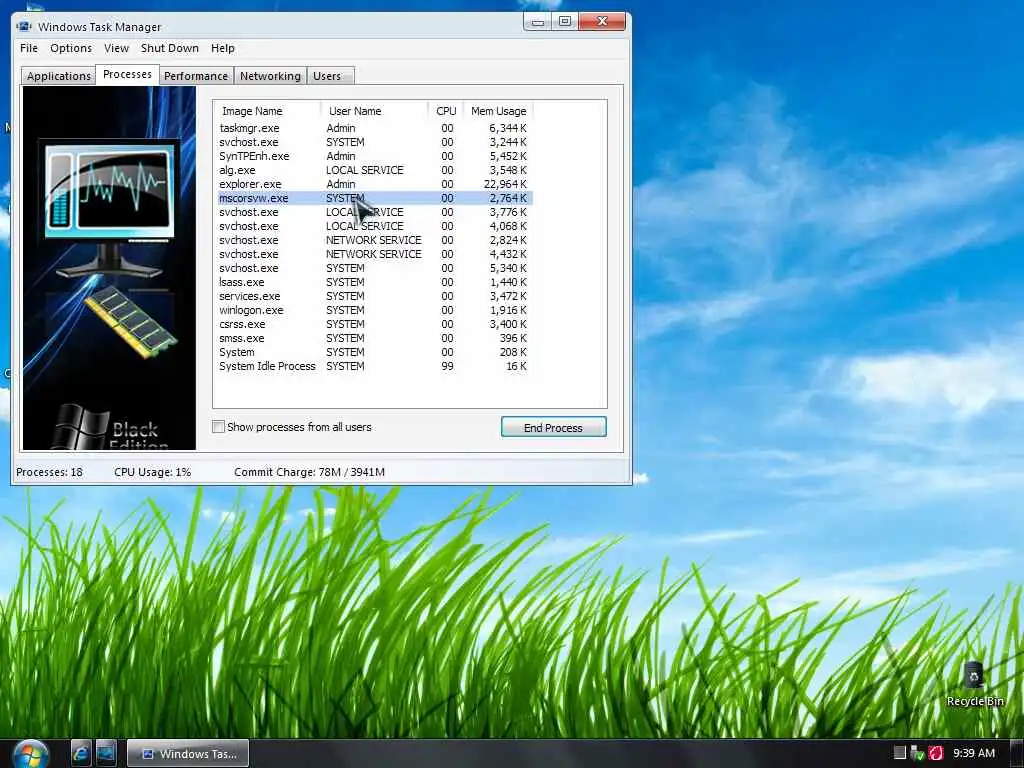The width and height of the screenshot is (1024, 768).
Task: Minimize the Task Manager window
Action: pyautogui.click(x=537, y=22)
